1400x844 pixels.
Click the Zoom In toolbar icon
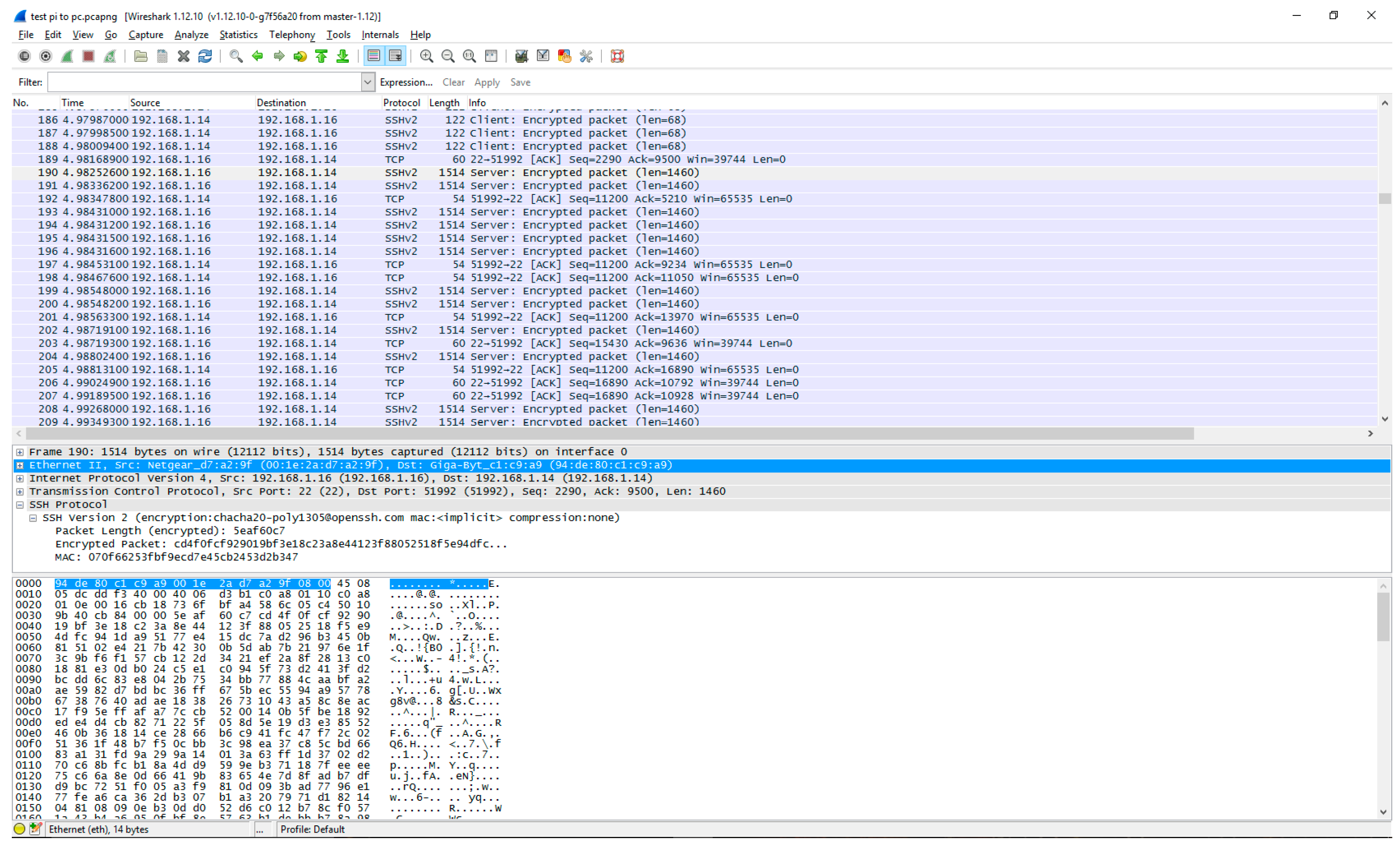coord(426,56)
